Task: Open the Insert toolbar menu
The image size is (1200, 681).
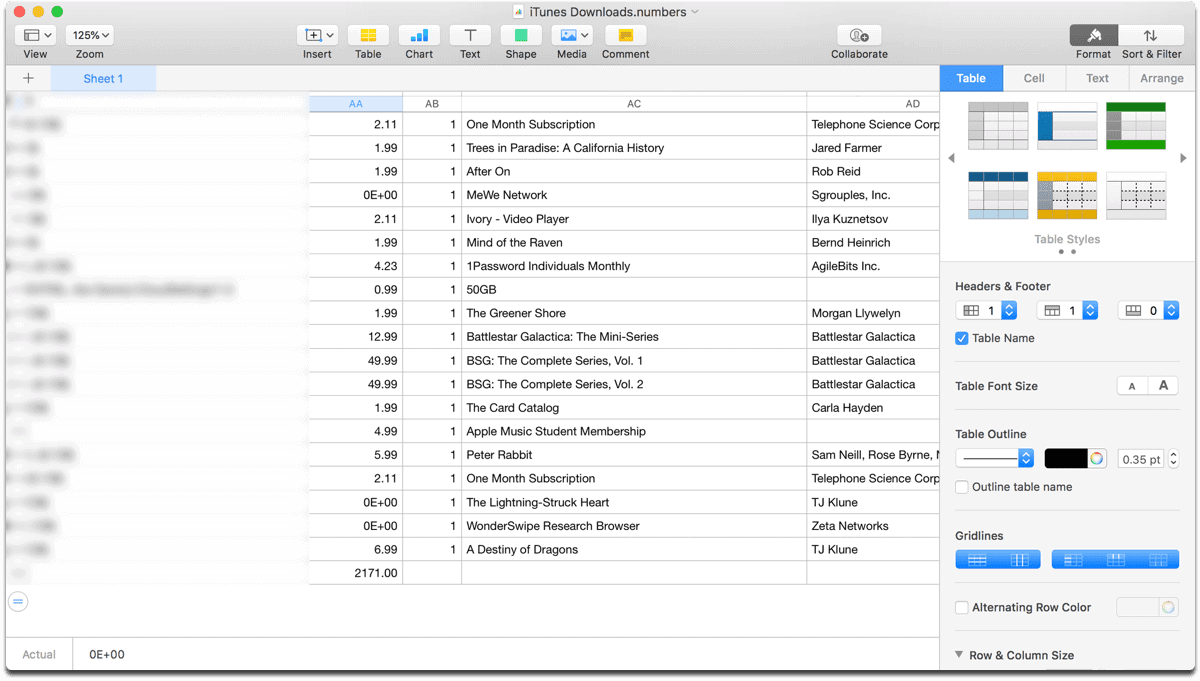Action: (x=317, y=35)
